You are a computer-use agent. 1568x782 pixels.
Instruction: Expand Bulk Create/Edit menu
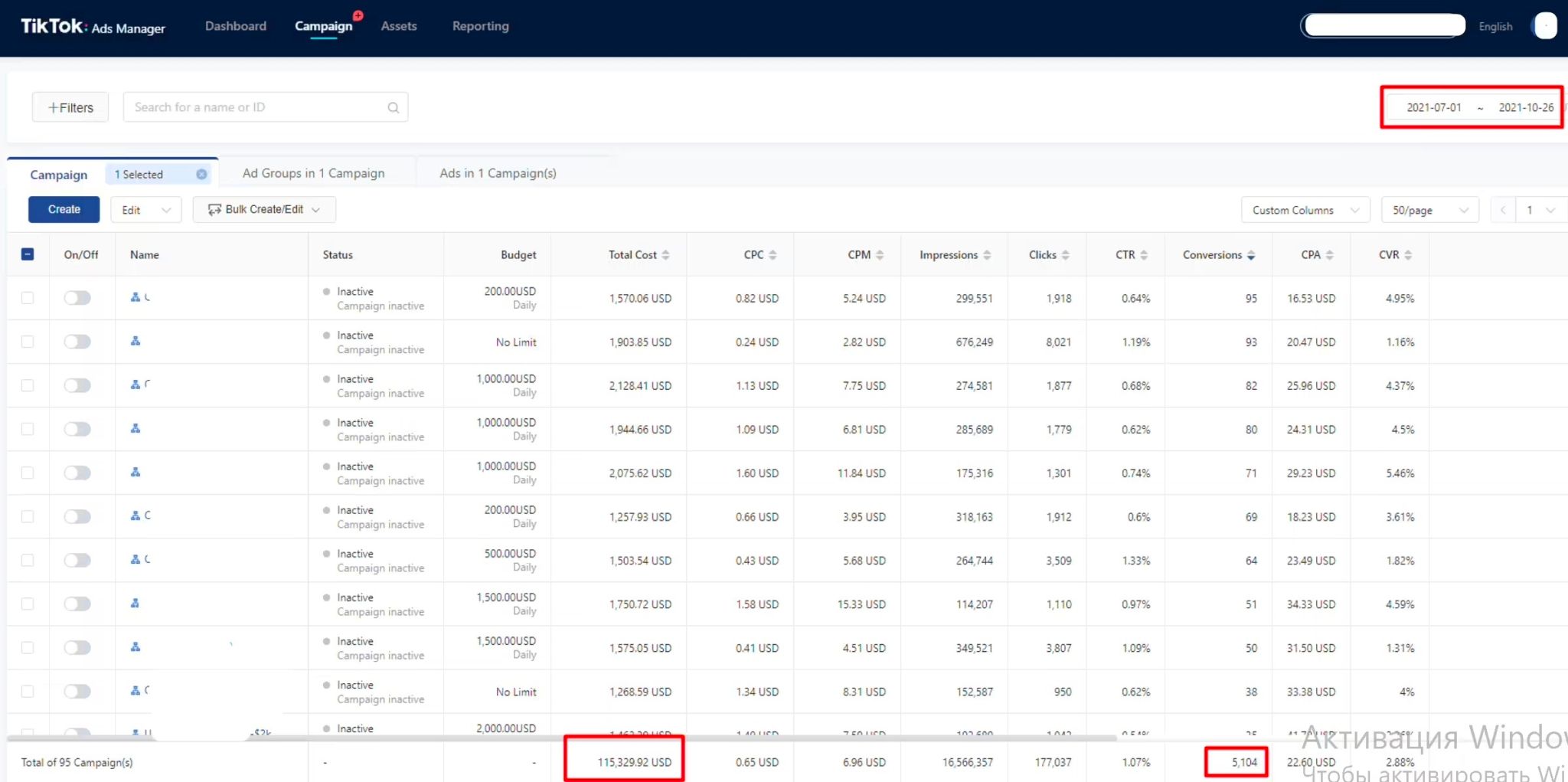tap(264, 210)
